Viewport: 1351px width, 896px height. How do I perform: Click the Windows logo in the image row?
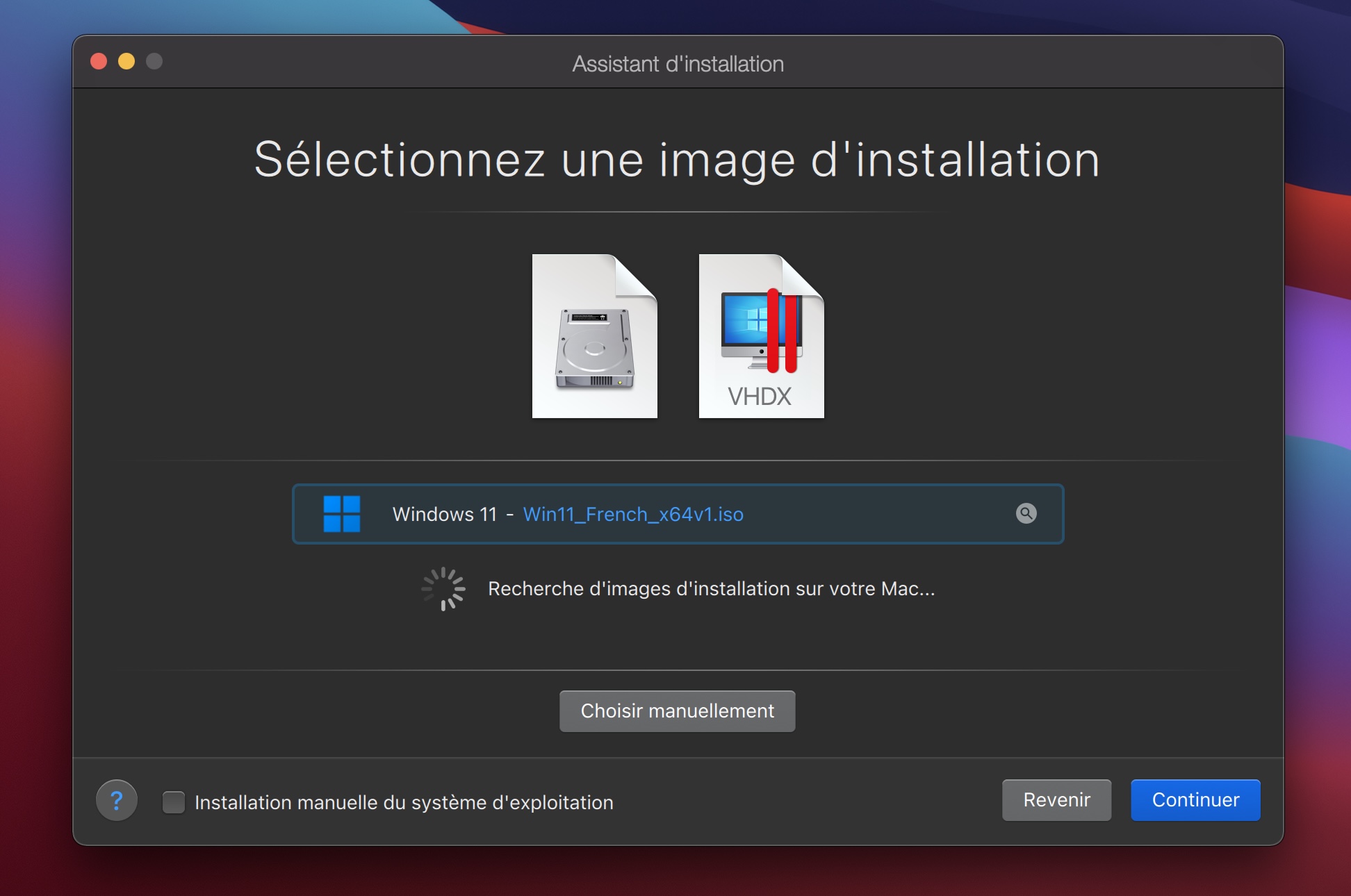tap(342, 514)
